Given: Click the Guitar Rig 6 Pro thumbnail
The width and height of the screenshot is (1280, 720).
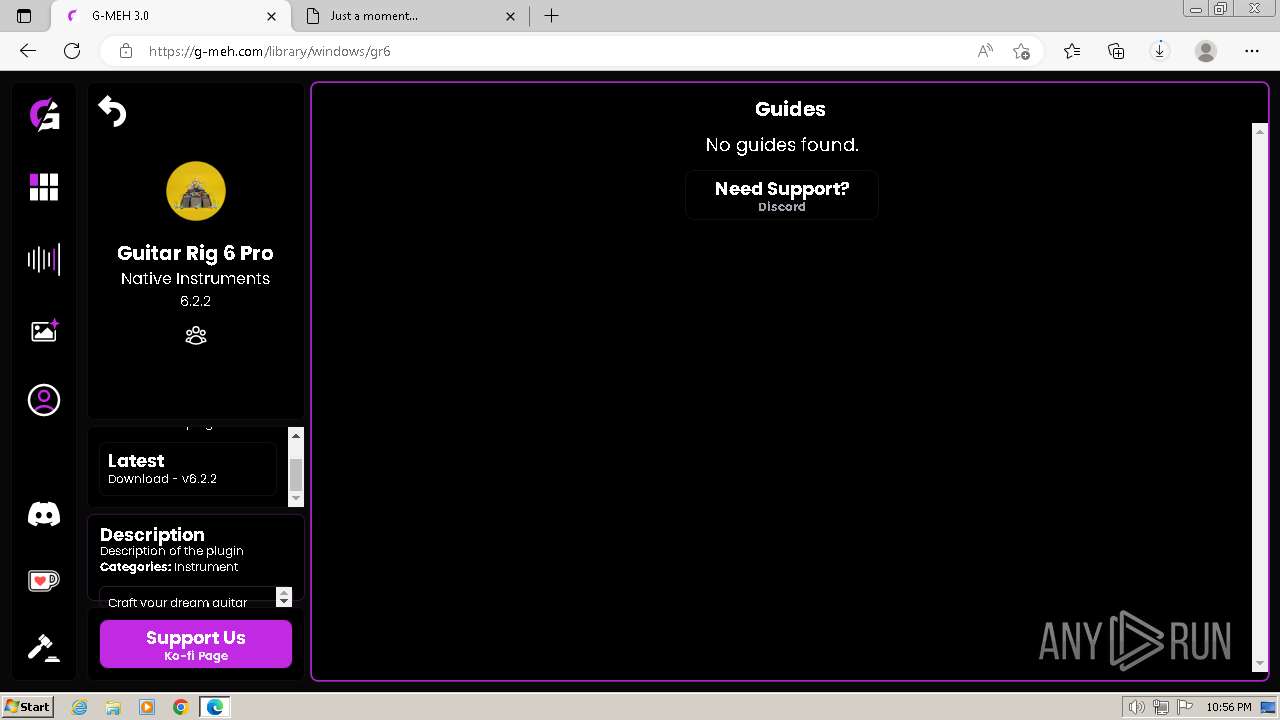Looking at the screenshot, I should tap(196, 191).
